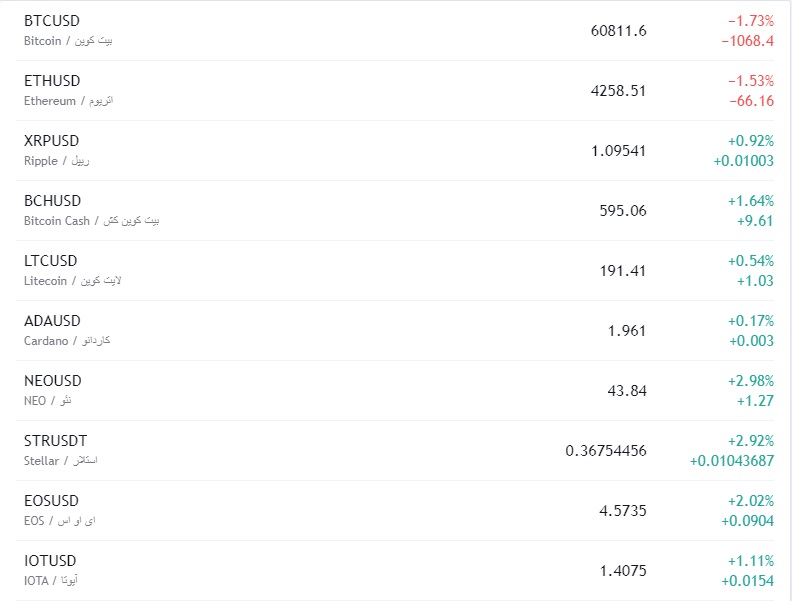Select the XRPUSD Ripple row

(x=51, y=141)
